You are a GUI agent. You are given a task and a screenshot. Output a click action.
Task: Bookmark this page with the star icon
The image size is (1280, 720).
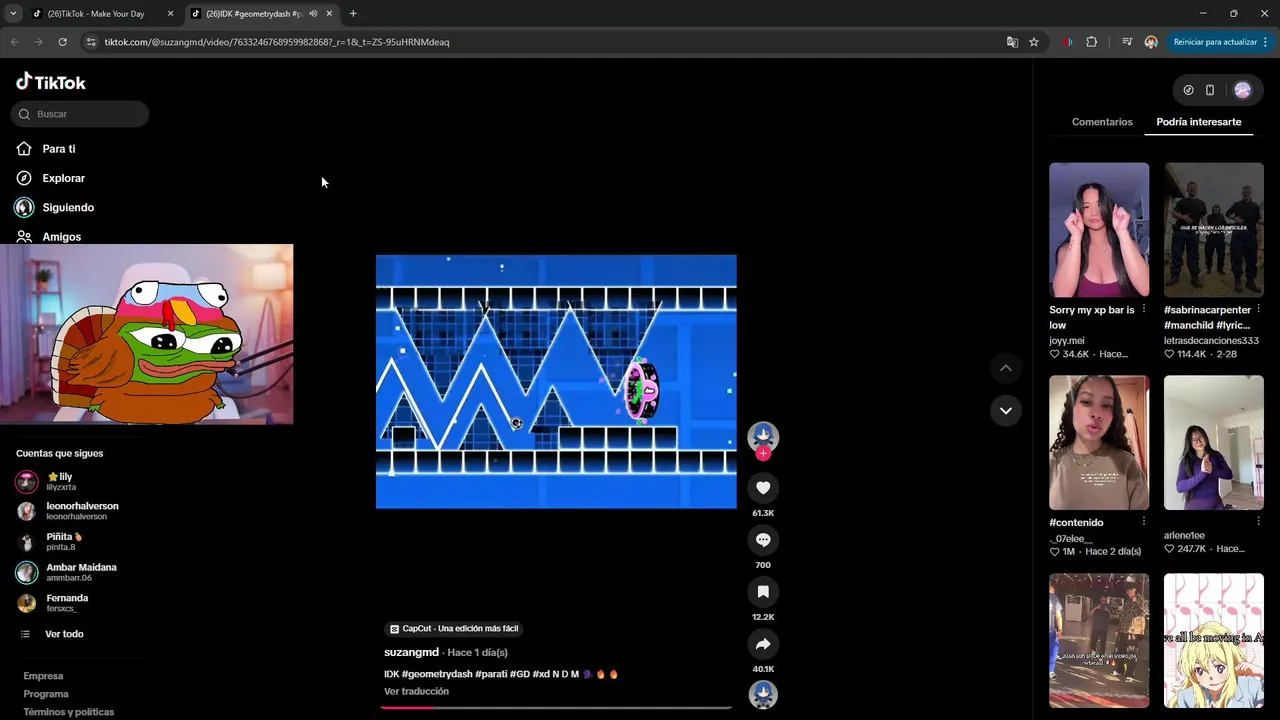click(x=1034, y=42)
